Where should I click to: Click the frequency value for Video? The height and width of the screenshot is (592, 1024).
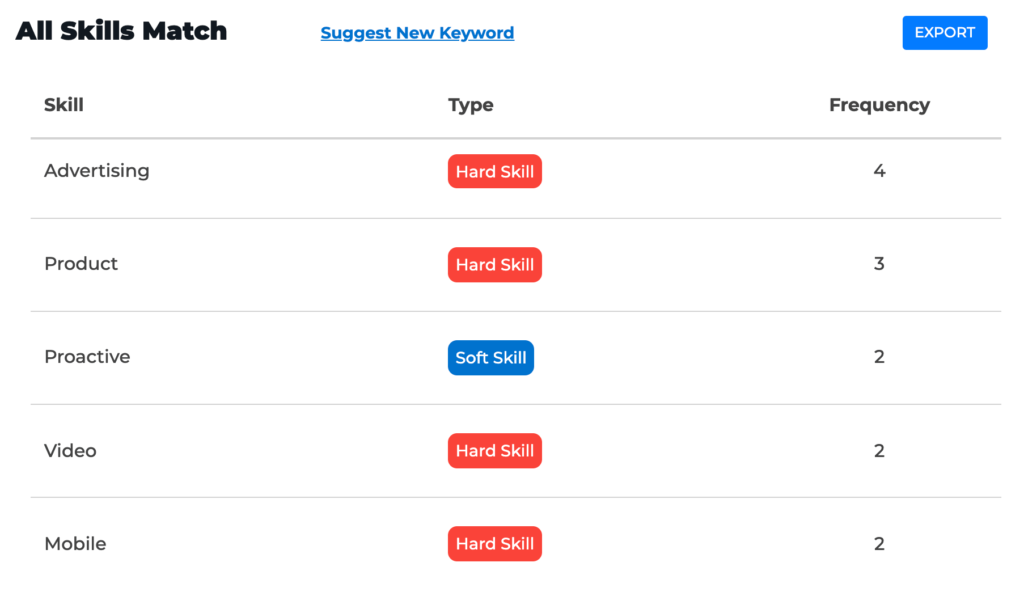click(879, 451)
